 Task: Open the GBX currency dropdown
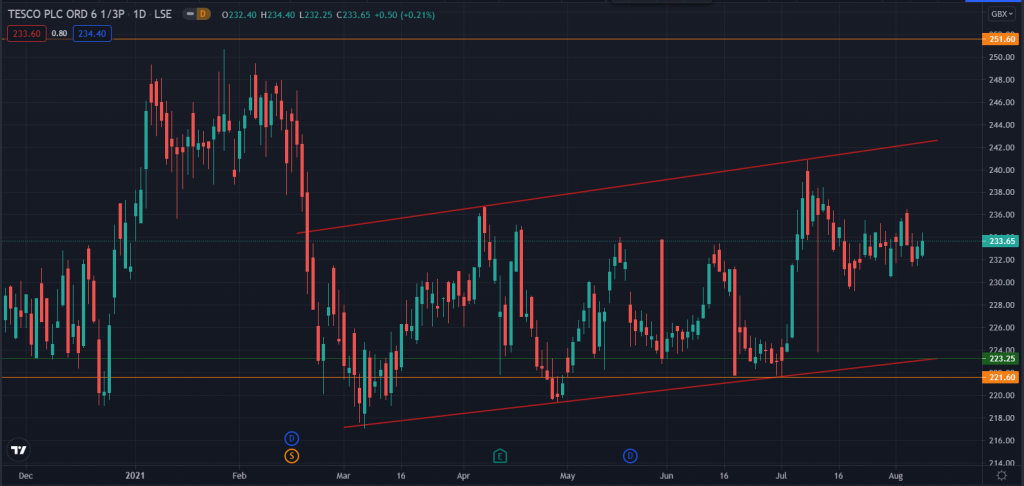(1003, 14)
